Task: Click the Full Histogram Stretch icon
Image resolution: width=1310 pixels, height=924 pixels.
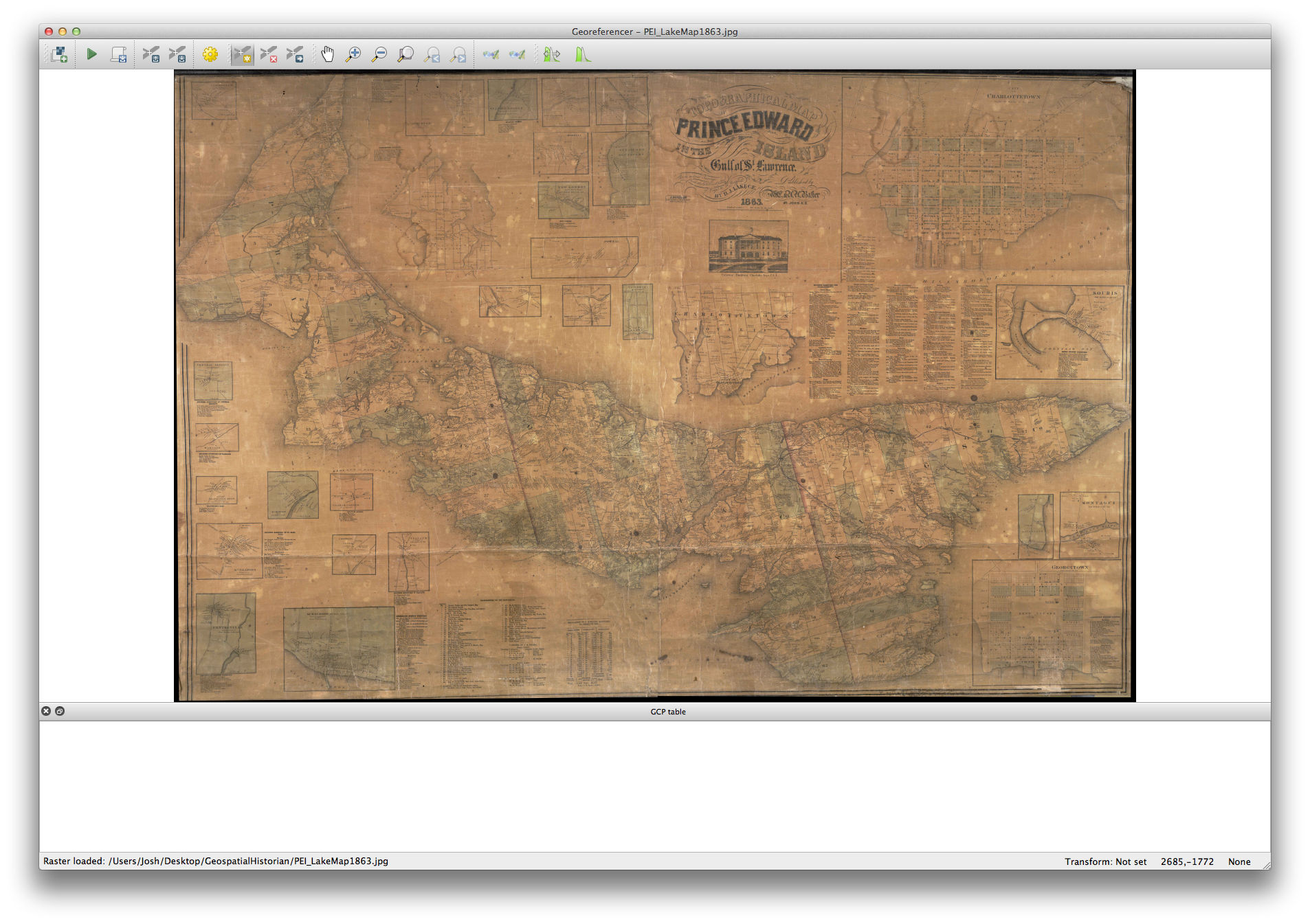Action: [583, 54]
